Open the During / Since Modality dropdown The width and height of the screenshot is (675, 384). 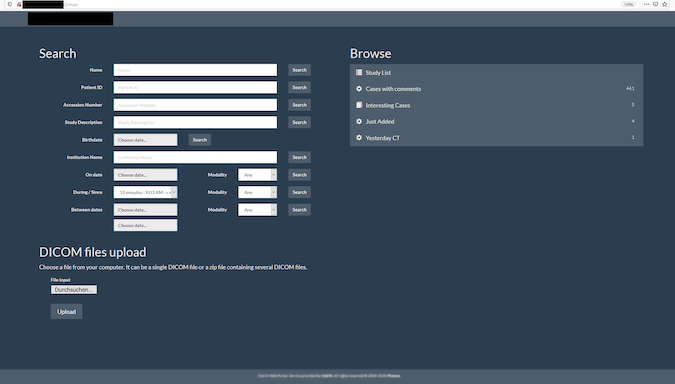point(257,192)
